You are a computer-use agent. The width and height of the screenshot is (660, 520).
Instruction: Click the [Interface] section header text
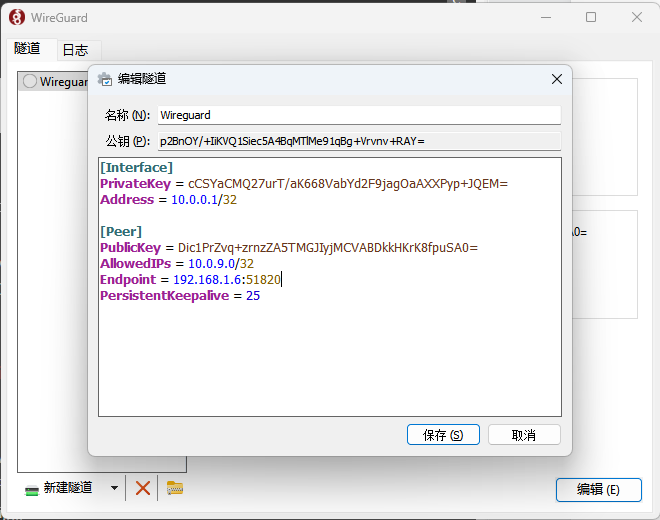point(136,168)
